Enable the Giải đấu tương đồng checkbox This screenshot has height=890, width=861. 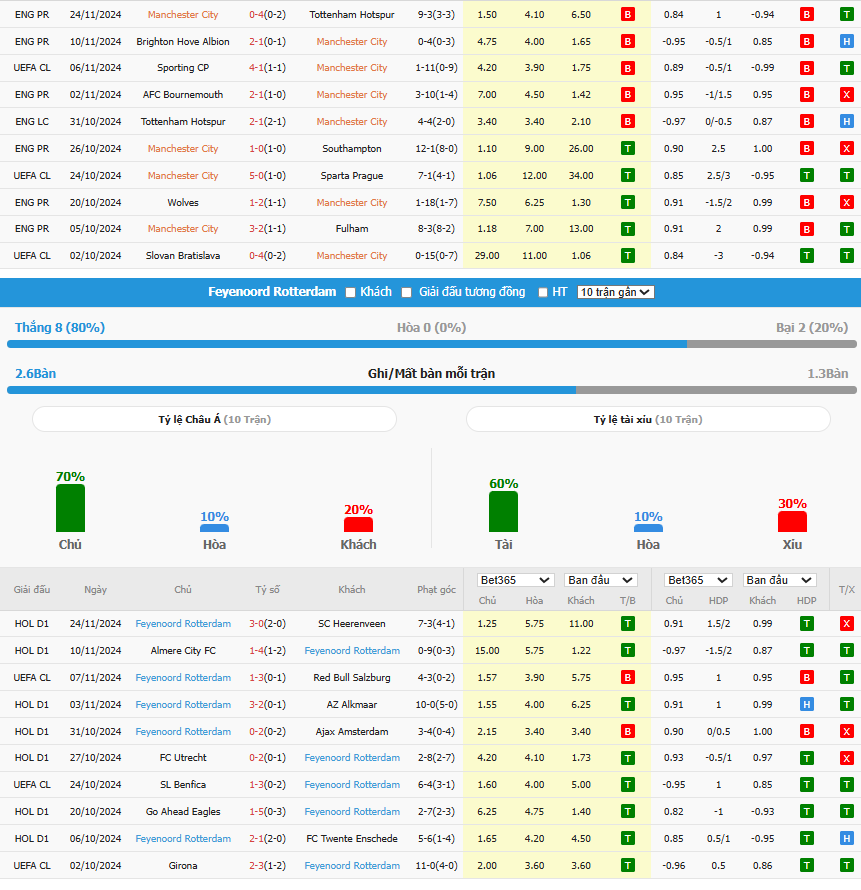click(x=406, y=292)
